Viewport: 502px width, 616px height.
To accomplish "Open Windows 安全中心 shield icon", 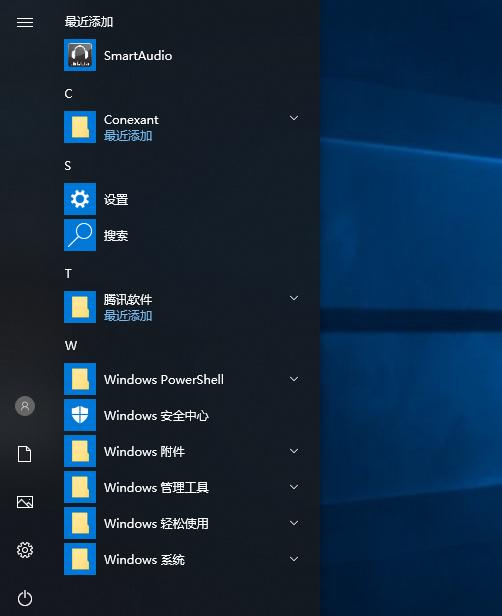I will (80, 415).
